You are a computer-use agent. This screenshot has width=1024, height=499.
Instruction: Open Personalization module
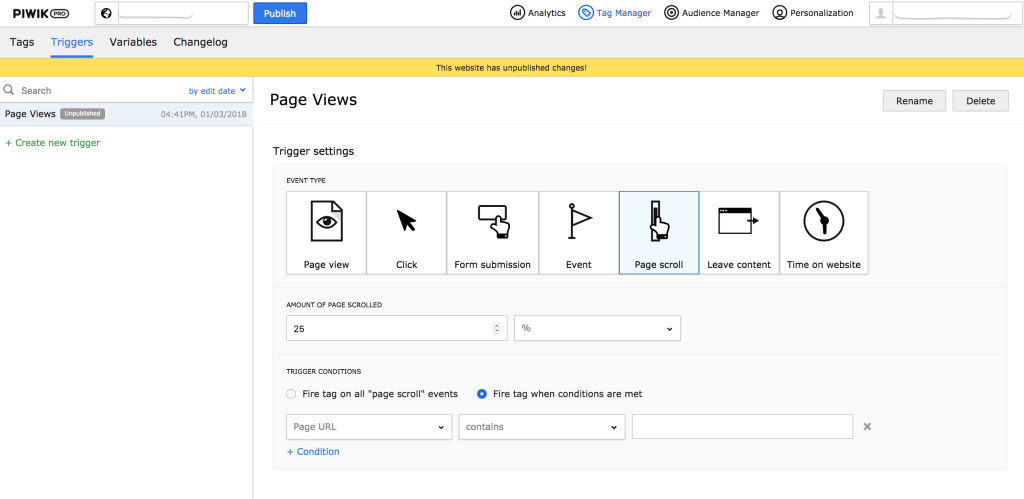click(812, 12)
